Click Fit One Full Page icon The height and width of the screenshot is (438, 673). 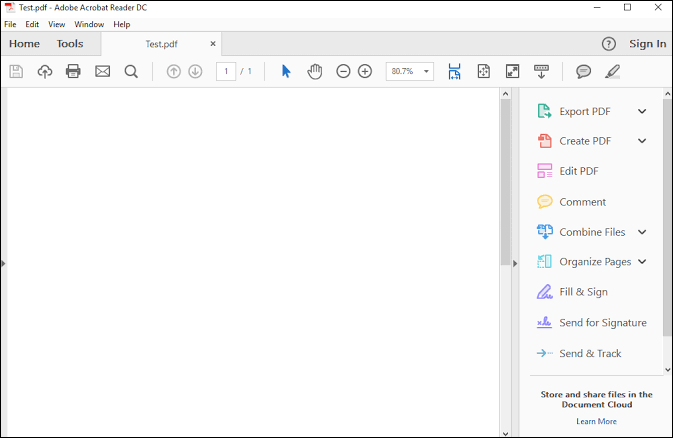pos(484,71)
